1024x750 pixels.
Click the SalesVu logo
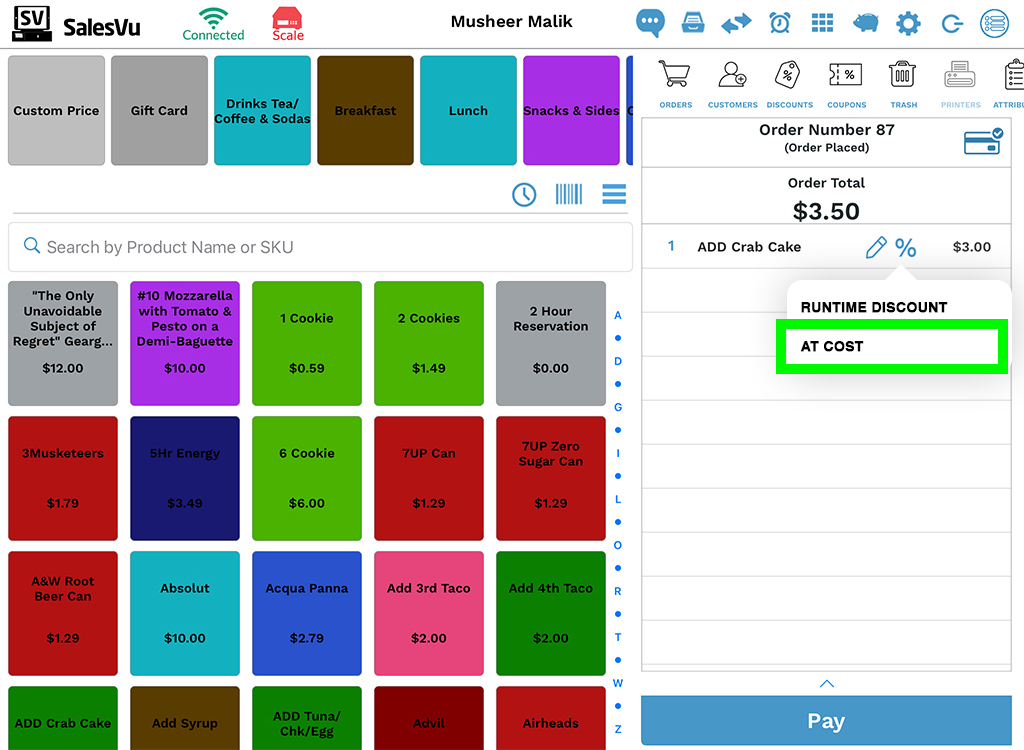[x=76, y=24]
